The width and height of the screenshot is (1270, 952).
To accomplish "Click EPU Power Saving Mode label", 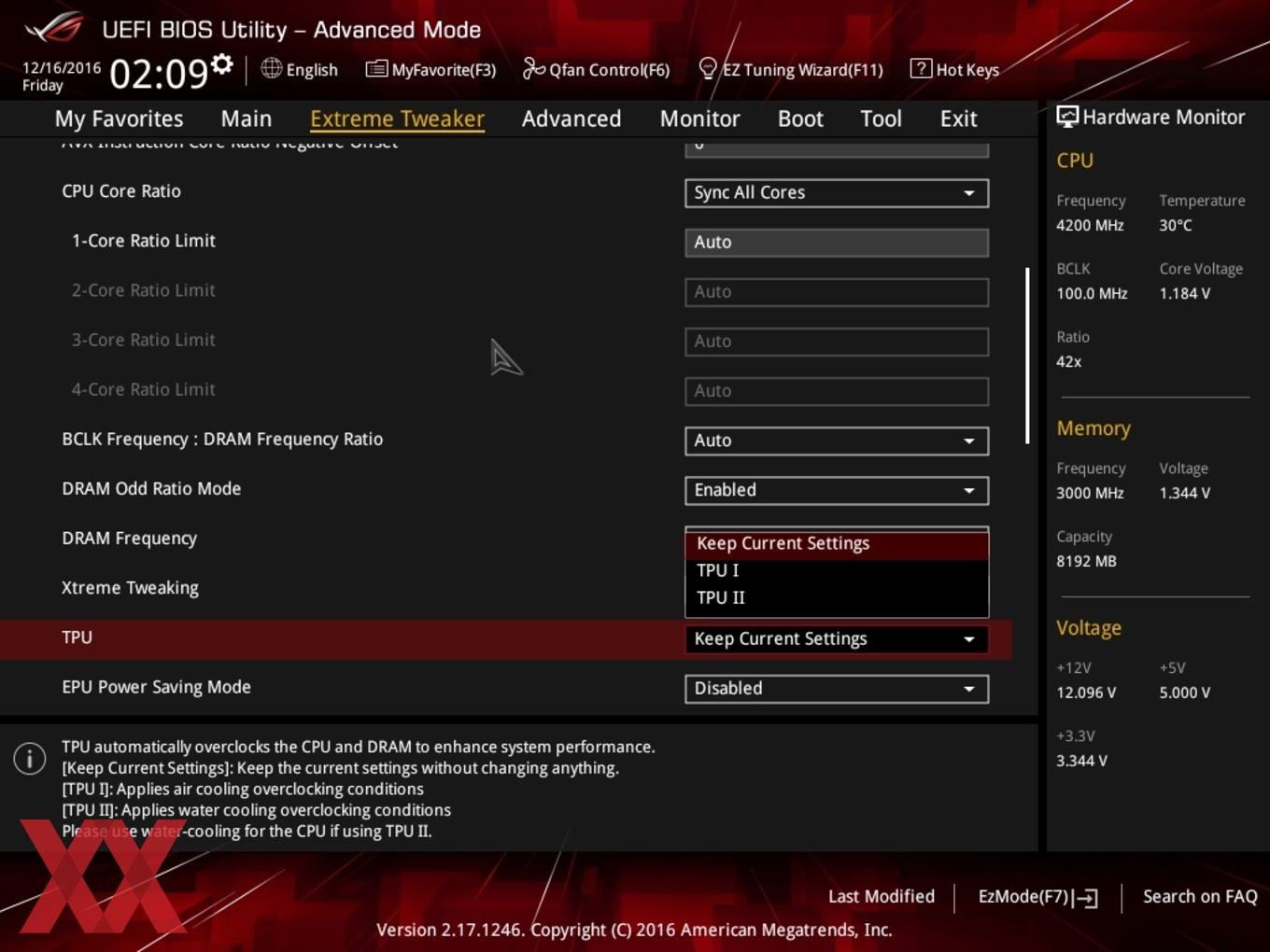I will click(156, 687).
